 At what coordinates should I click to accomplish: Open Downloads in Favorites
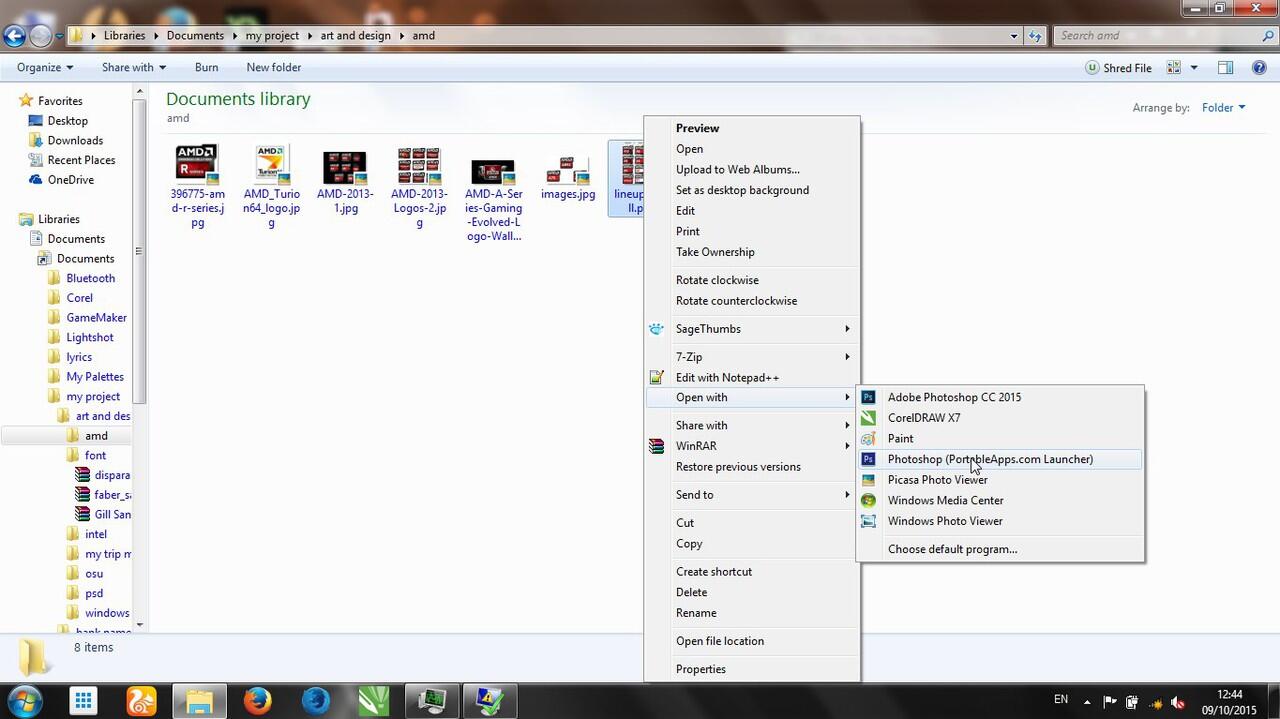pyautogui.click(x=75, y=140)
